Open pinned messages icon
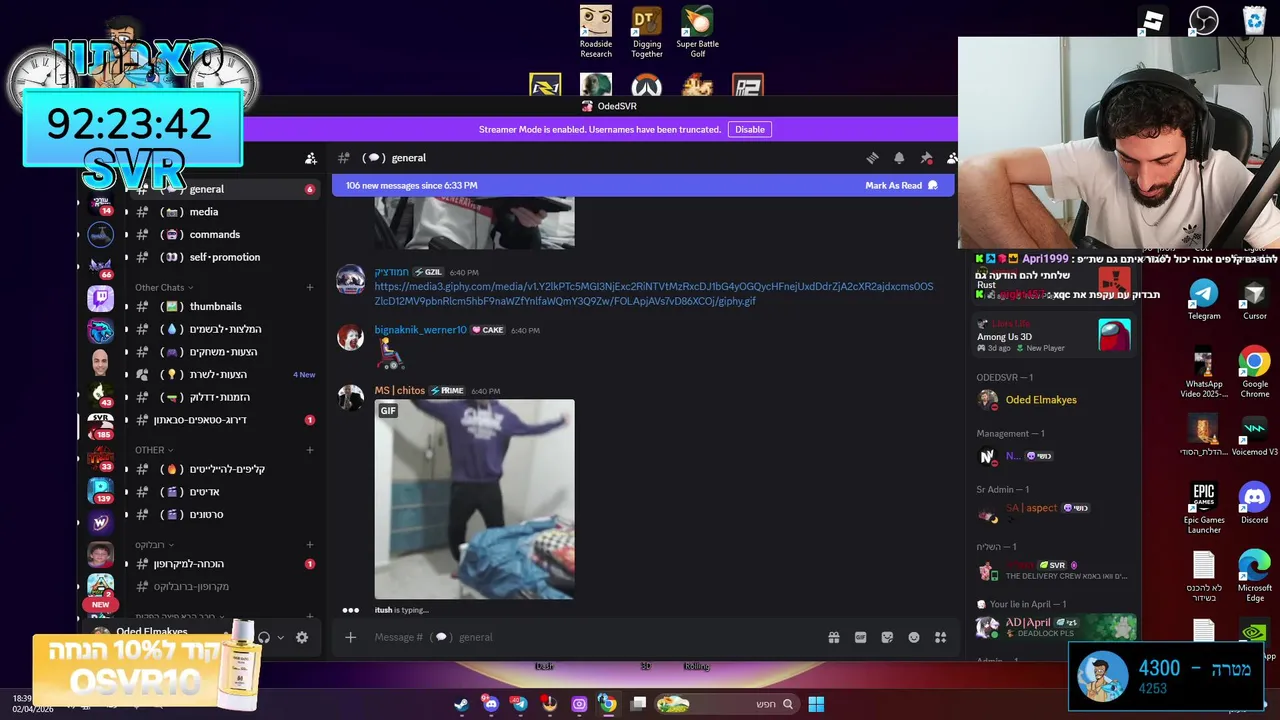Image resolution: width=1280 pixels, height=720 pixels. (x=926, y=158)
